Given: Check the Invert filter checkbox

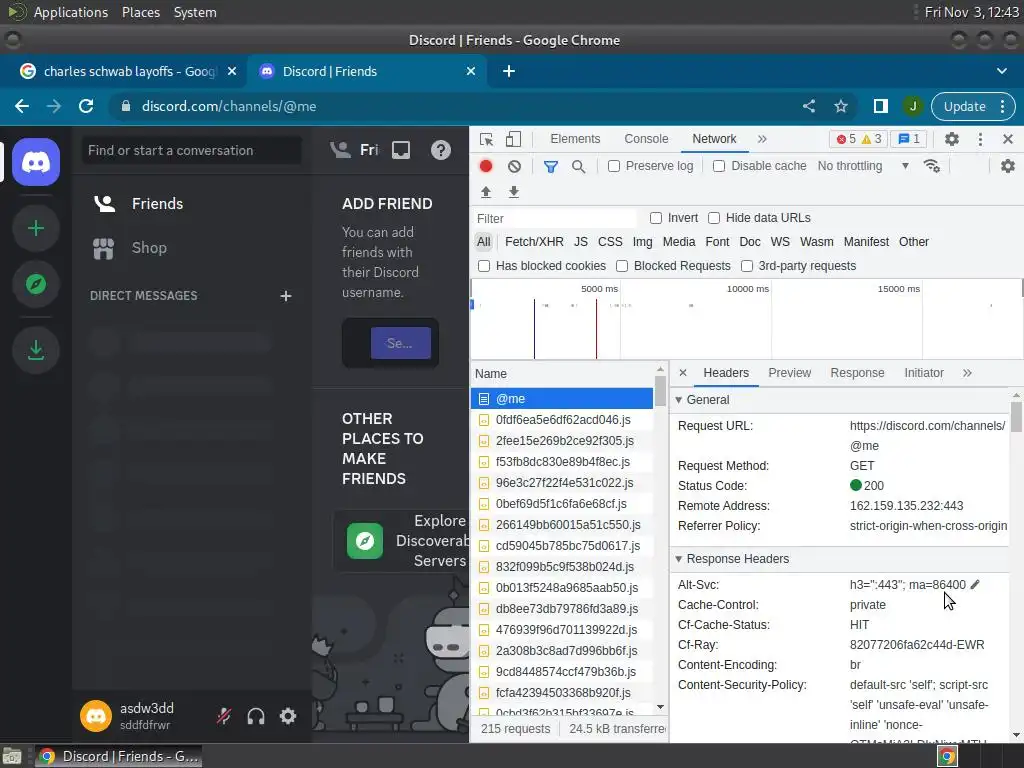Looking at the screenshot, I should (x=656, y=218).
